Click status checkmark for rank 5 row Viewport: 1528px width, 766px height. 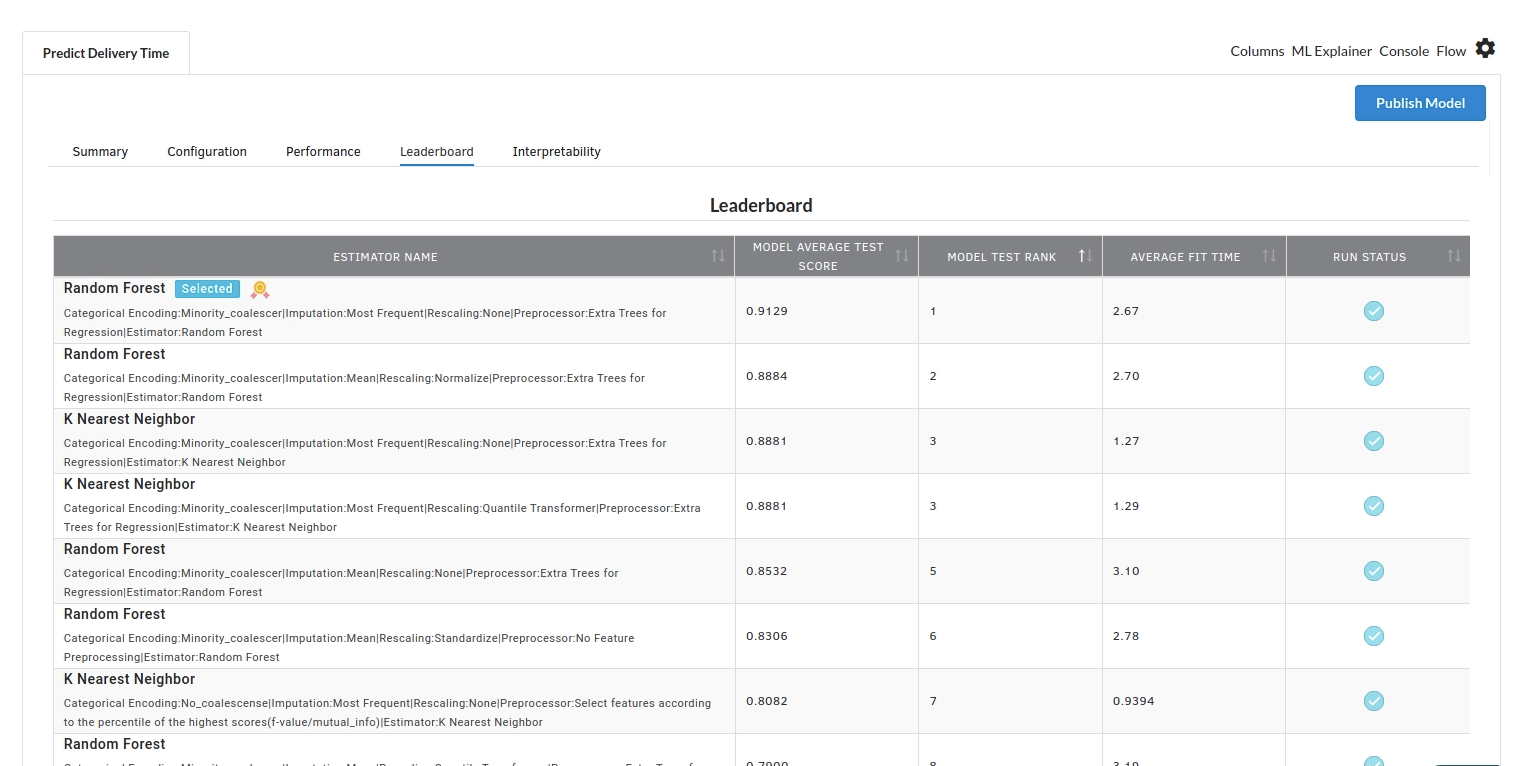(1374, 571)
